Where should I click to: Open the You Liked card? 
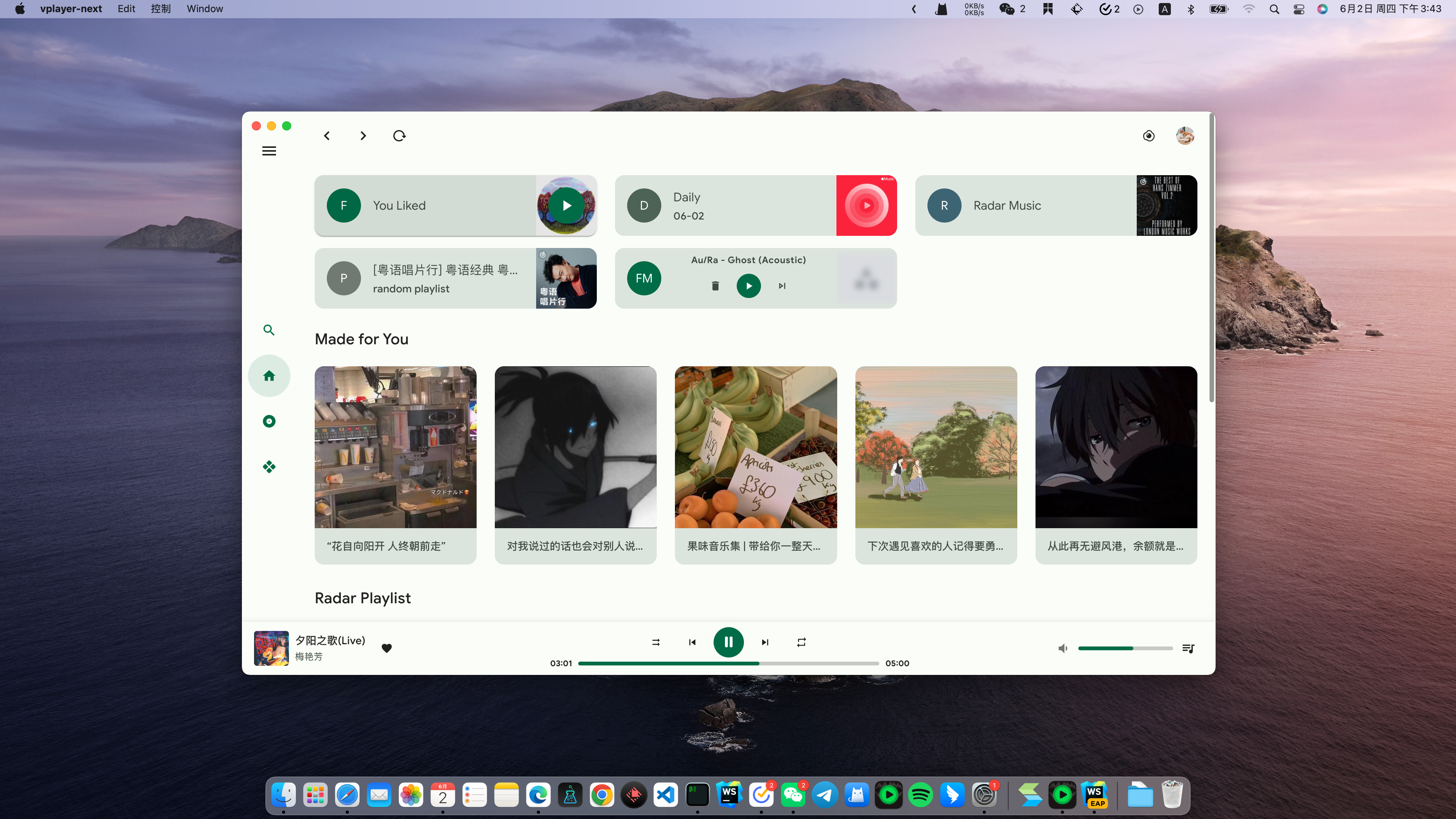coord(455,206)
